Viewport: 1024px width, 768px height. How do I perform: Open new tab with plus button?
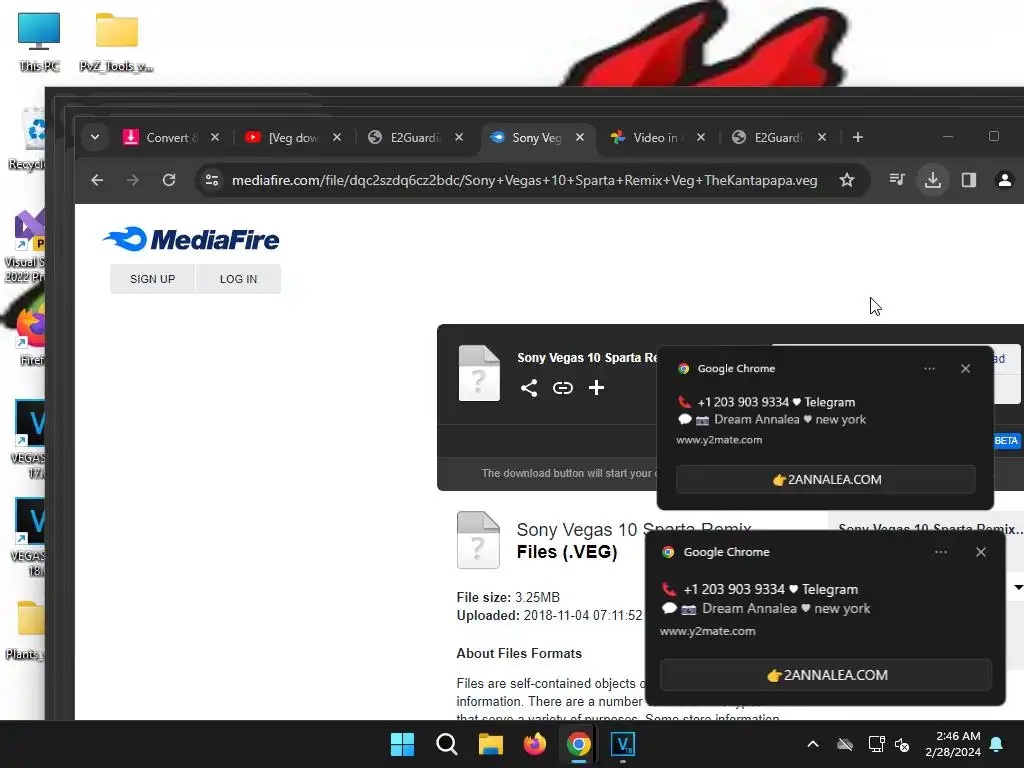click(x=857, y=137)
